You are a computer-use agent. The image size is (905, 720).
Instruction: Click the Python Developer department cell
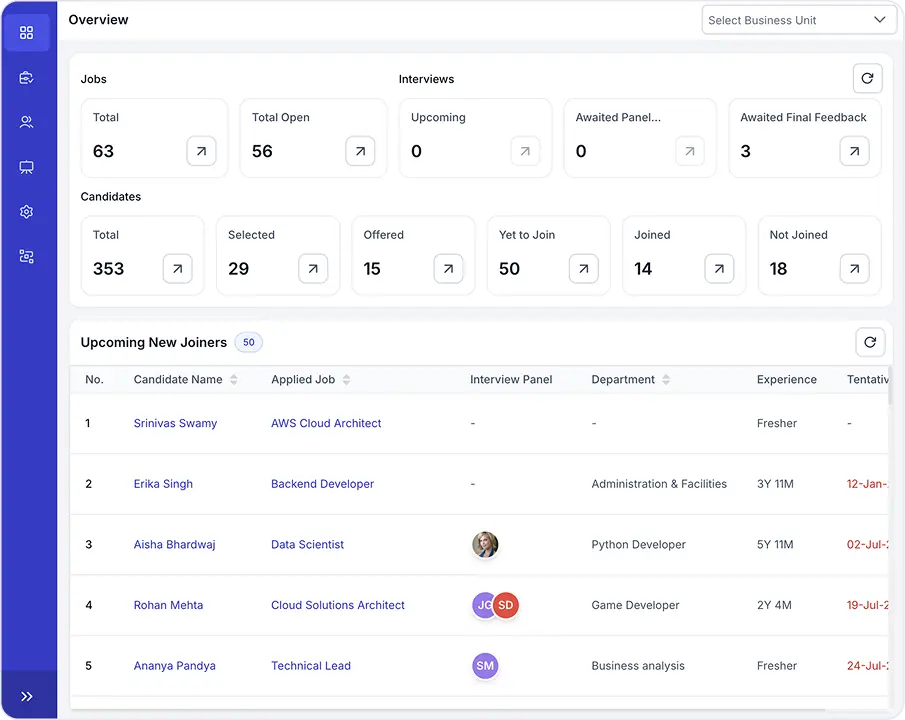click(638, 544)
